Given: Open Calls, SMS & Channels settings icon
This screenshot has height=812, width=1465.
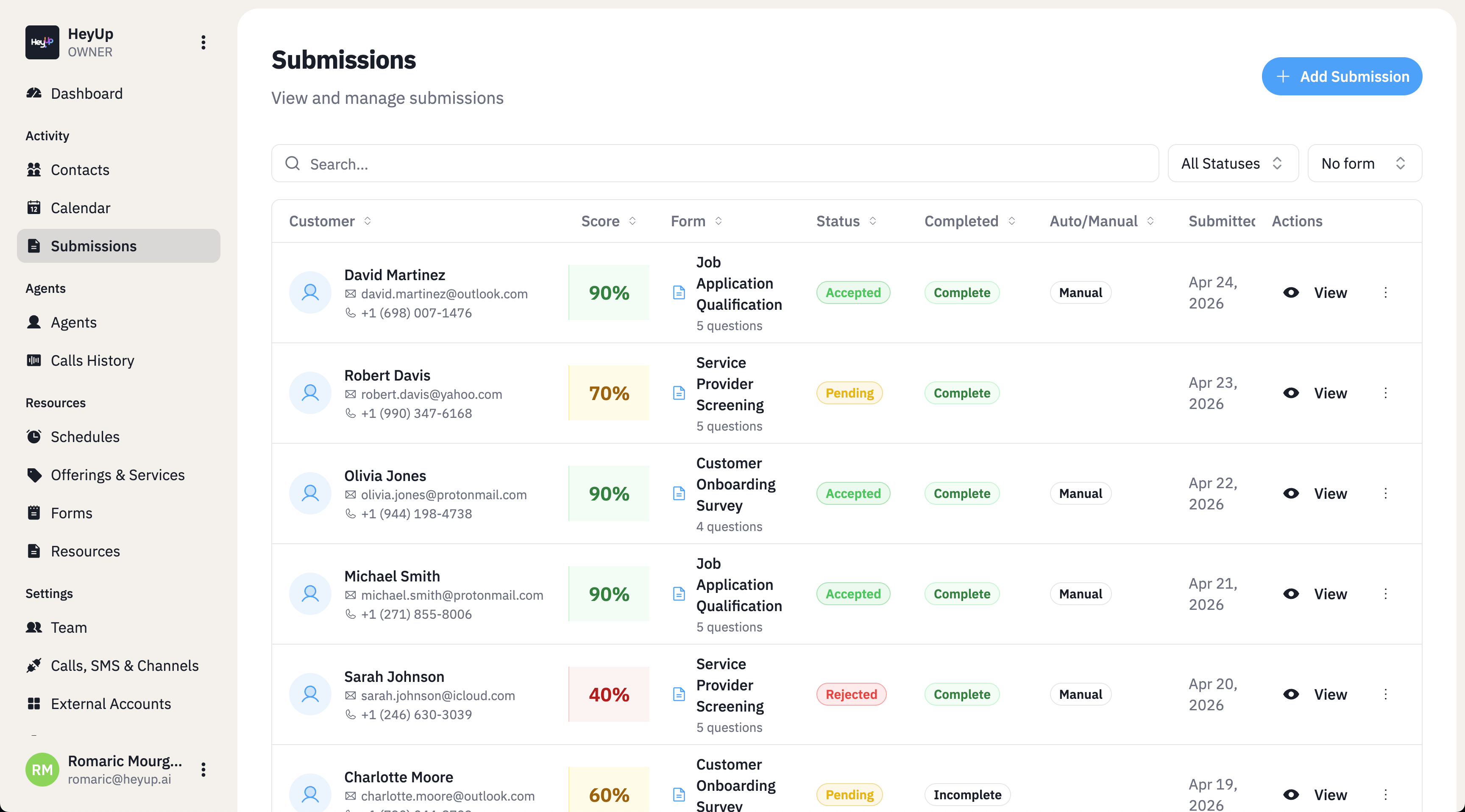Looking at the screenshot, I should click(35, 665).
